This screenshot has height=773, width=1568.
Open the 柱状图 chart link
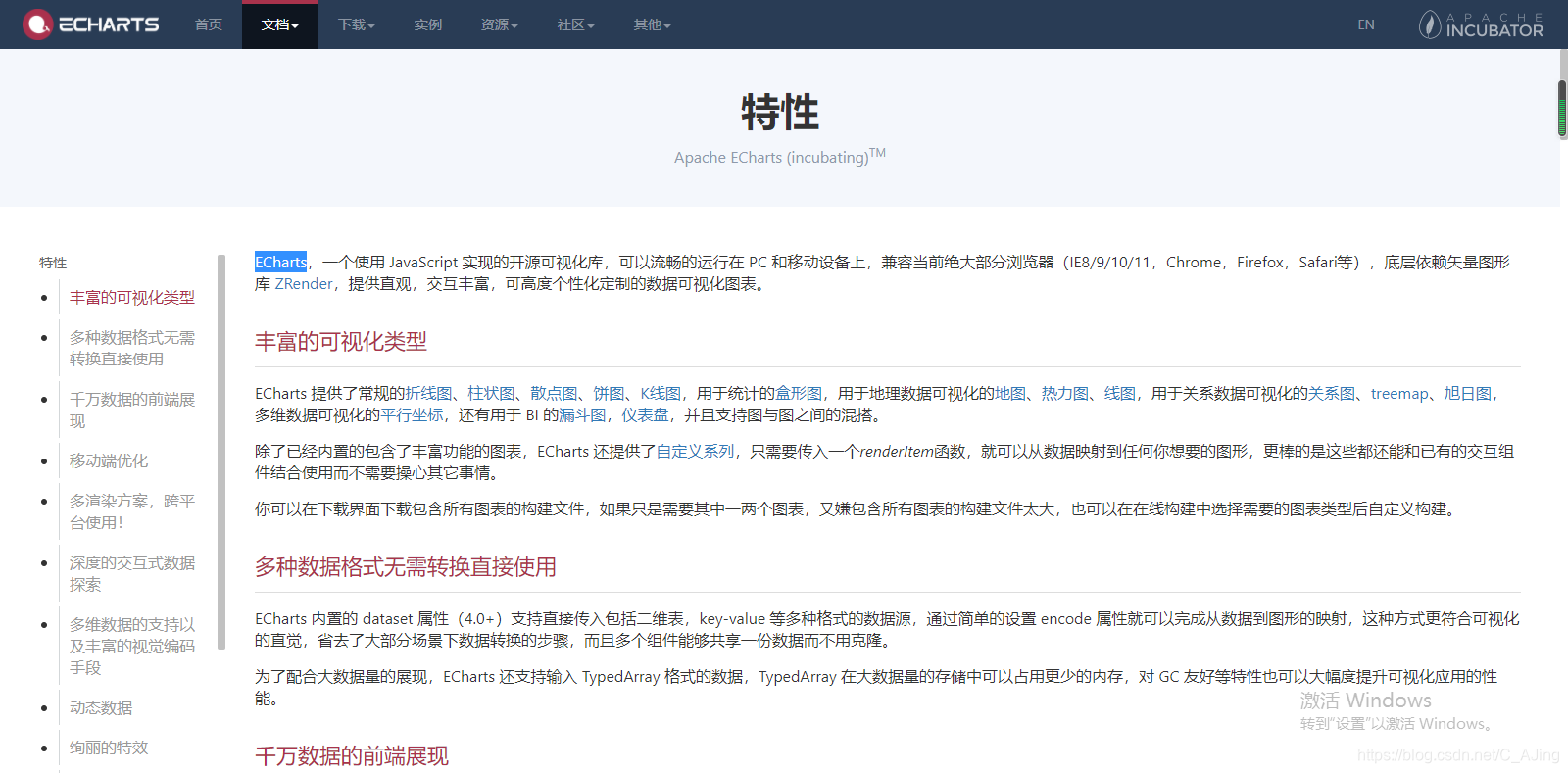pyautogui.click(x=491, y=394)
